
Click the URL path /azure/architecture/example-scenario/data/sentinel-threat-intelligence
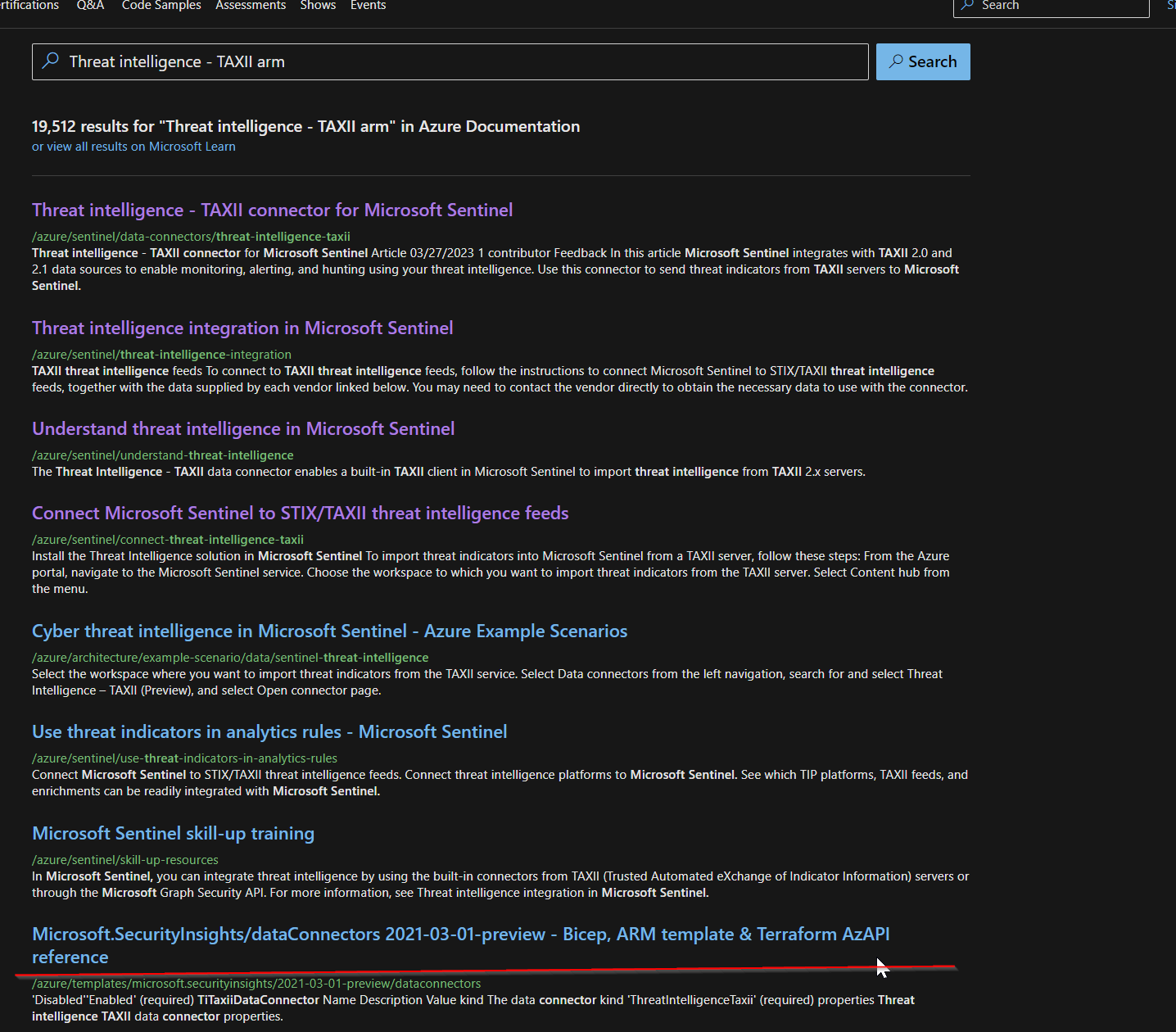pyautogui.click(x=230, y=658)
